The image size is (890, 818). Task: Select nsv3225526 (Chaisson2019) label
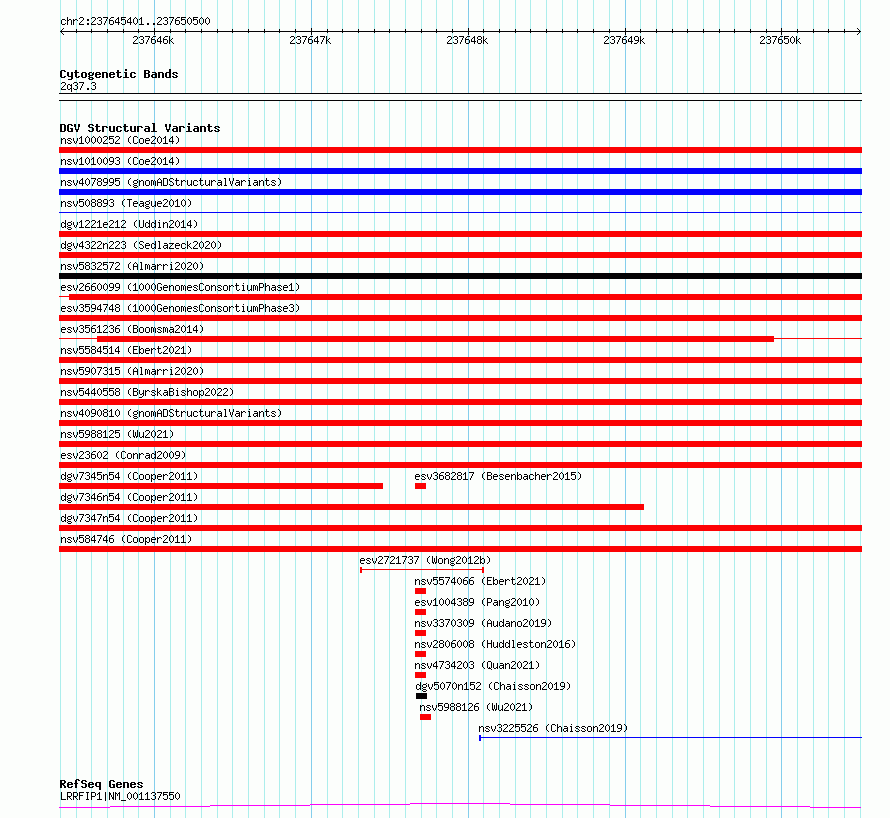[x=553, y=728]
